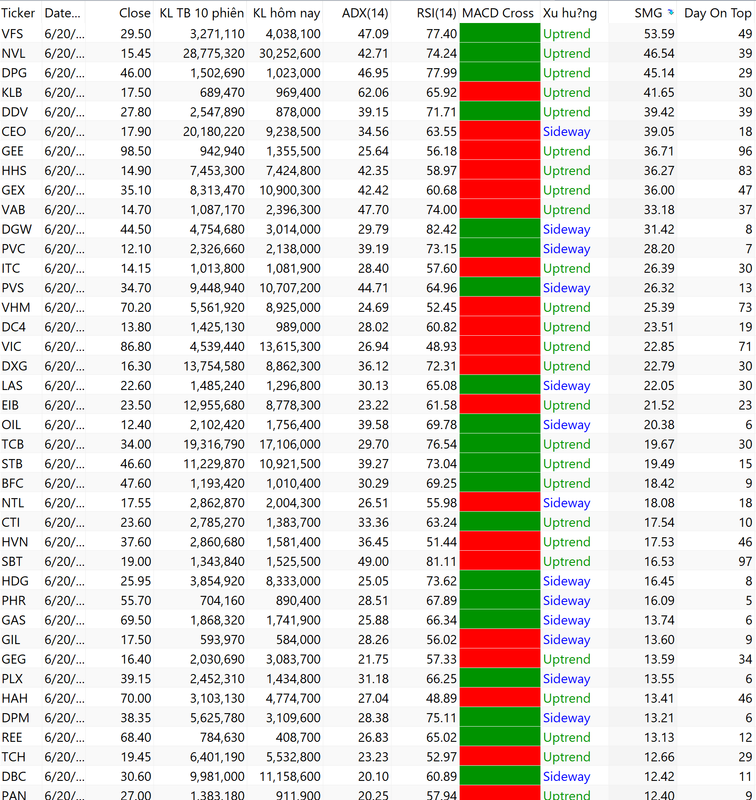
Task: Click the SMG sort arrow indicator
Action: click(670, 12)
